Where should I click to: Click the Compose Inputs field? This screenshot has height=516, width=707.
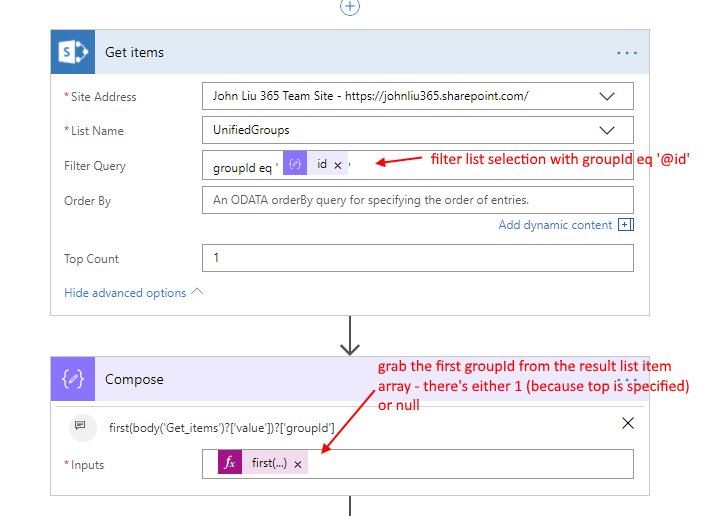coord(460,464)
